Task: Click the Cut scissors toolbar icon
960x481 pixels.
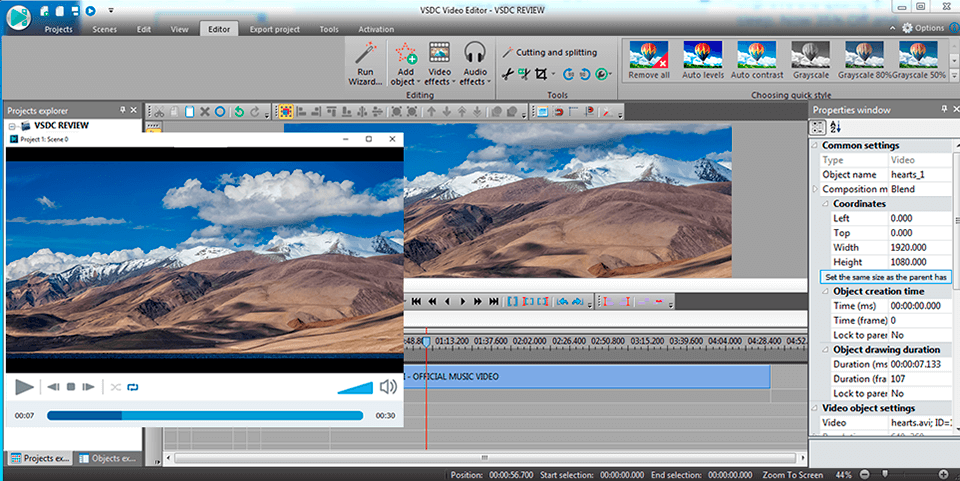Action: [159, 112]
